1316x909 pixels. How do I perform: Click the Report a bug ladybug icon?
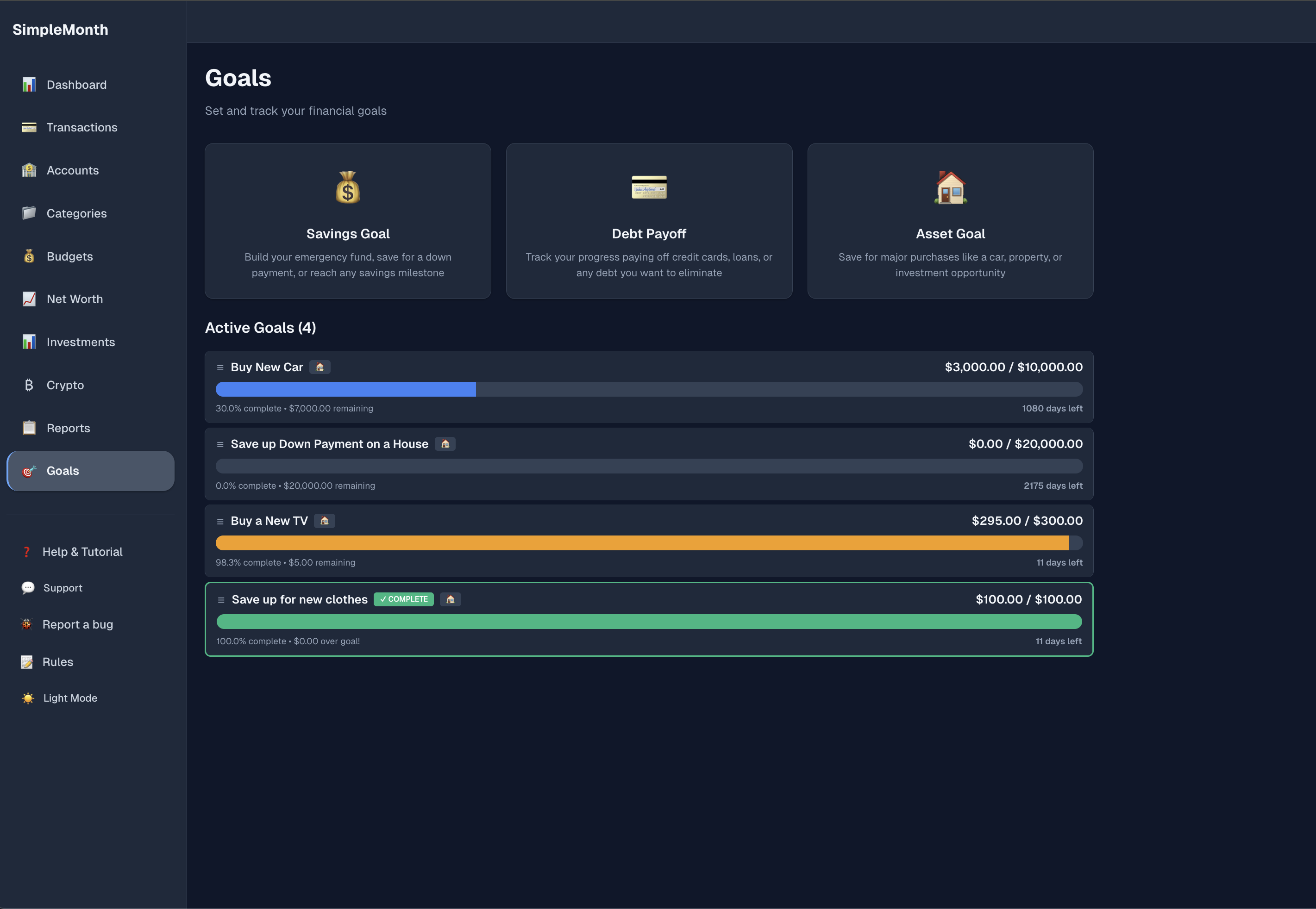pyautogui.click(x=27, y=624)
